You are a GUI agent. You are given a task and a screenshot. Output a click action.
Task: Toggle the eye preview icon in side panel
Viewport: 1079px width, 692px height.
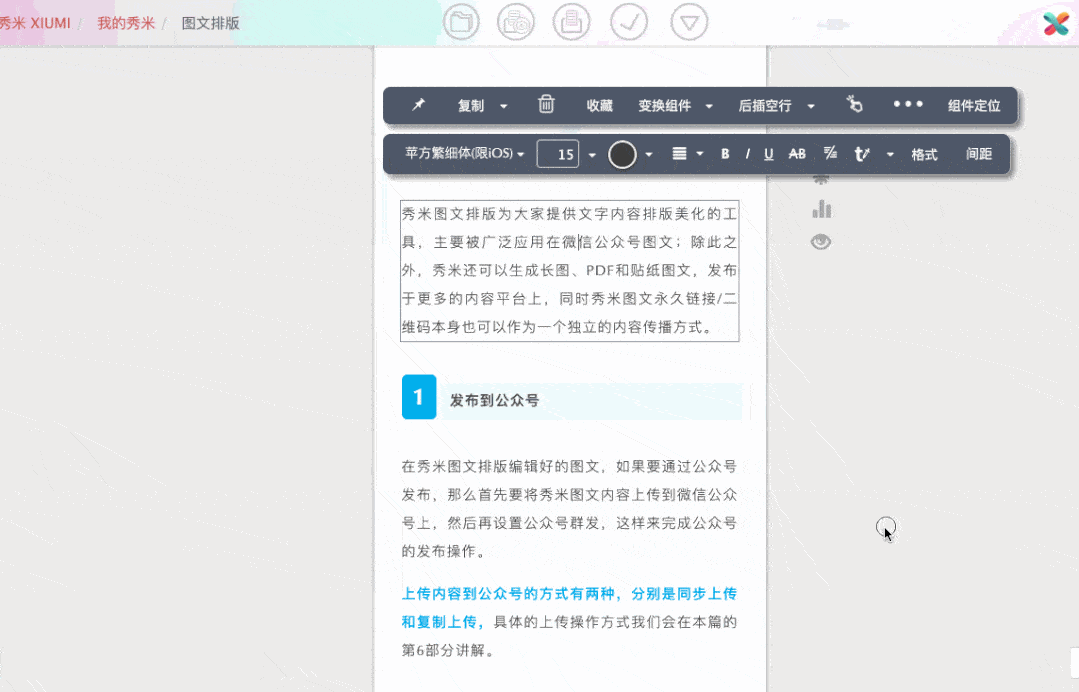coord(821,242)
